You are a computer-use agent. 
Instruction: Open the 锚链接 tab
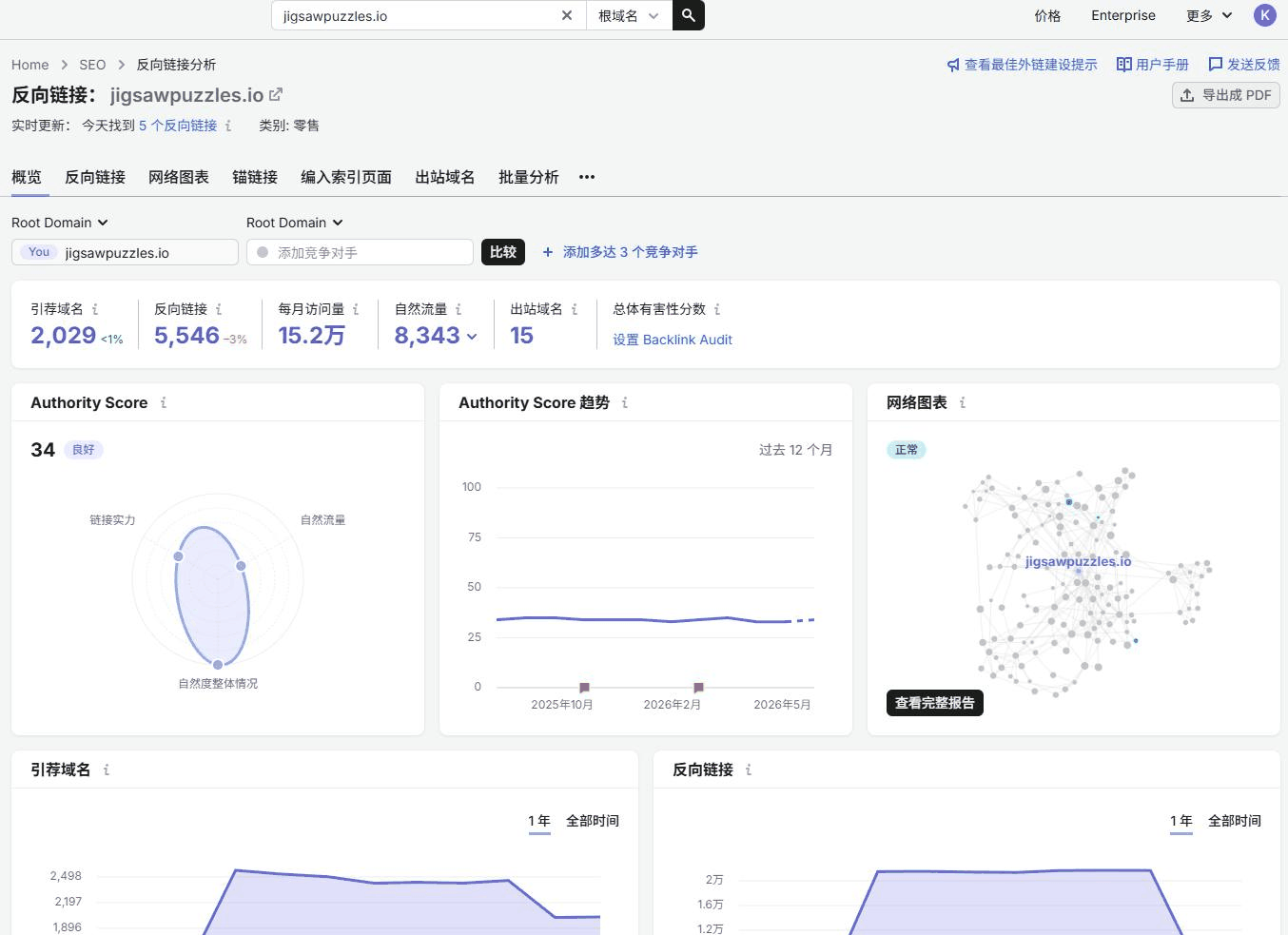click(255, 177)
